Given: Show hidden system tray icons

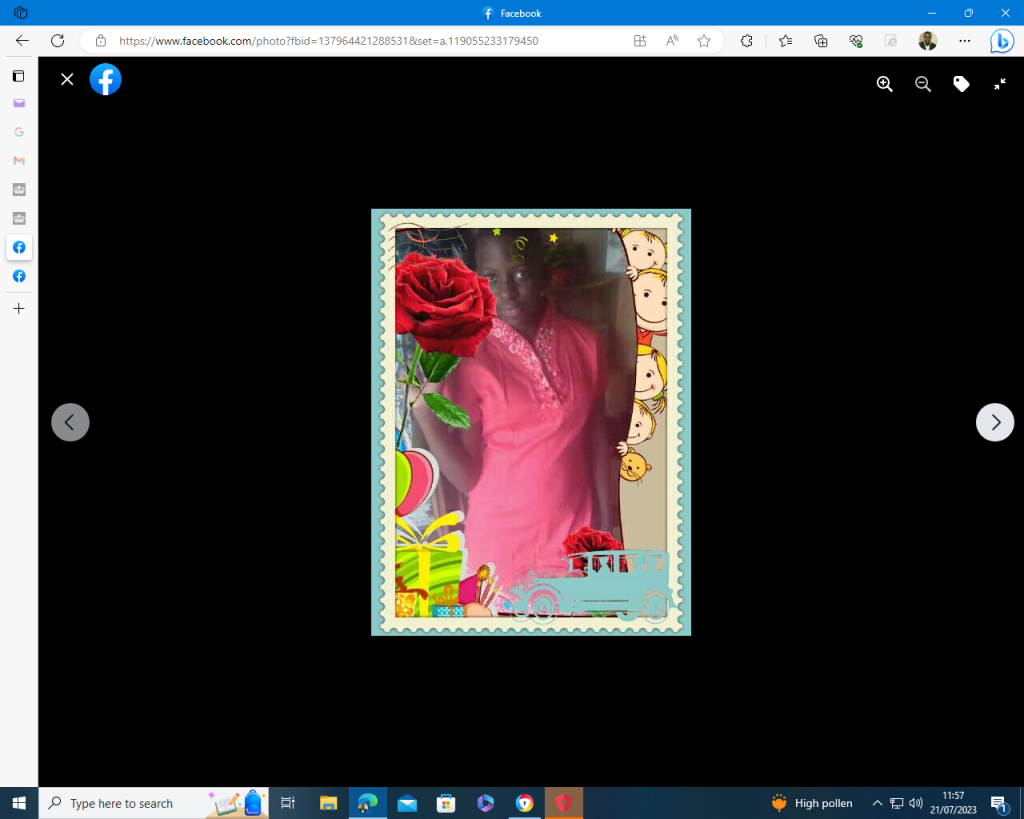Looking at the screenshot, I should point(877,803).
